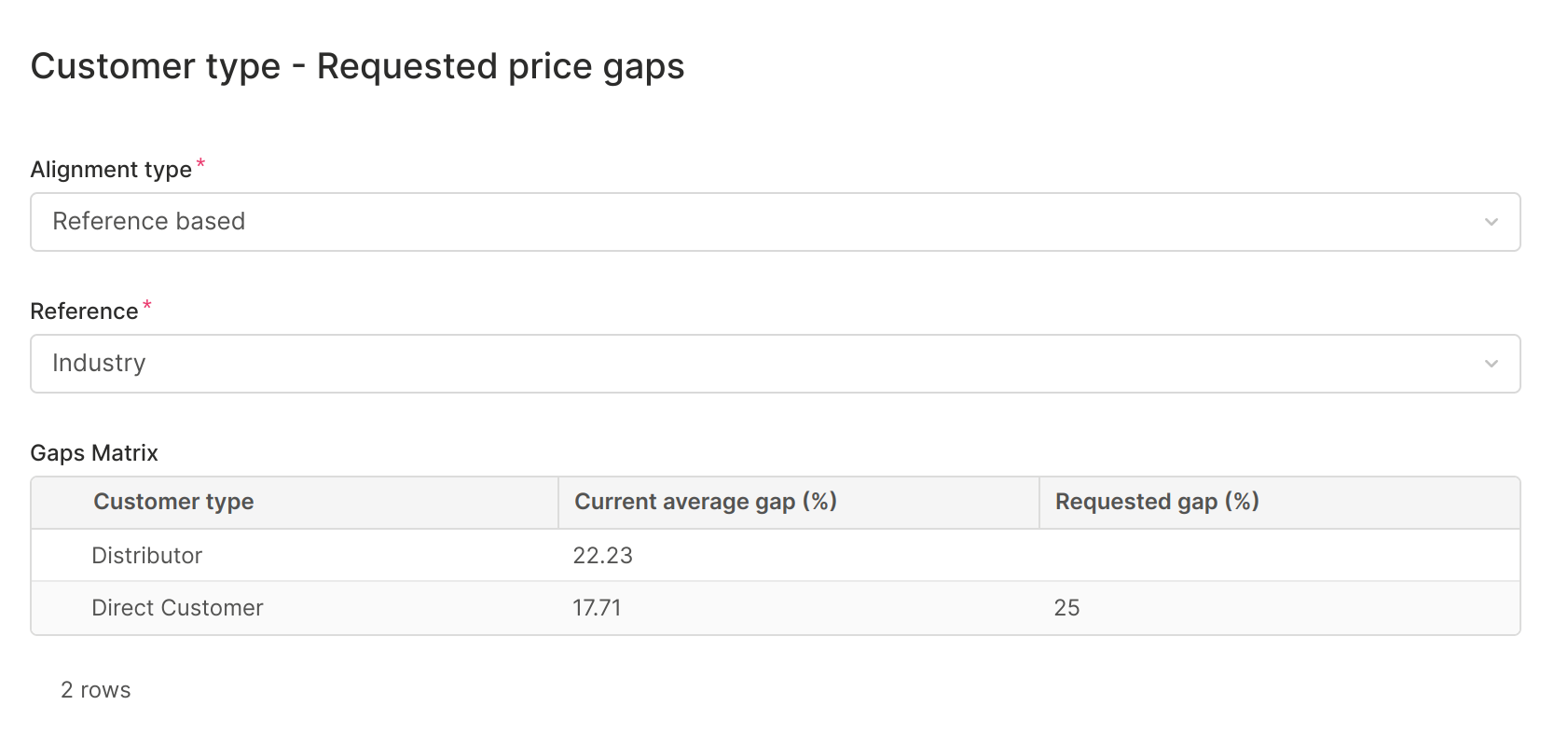Image resolution: width=1568 pixels, height=733 pixels.
Task: Click the Alignment type label
Action: [x=111, y=170]
